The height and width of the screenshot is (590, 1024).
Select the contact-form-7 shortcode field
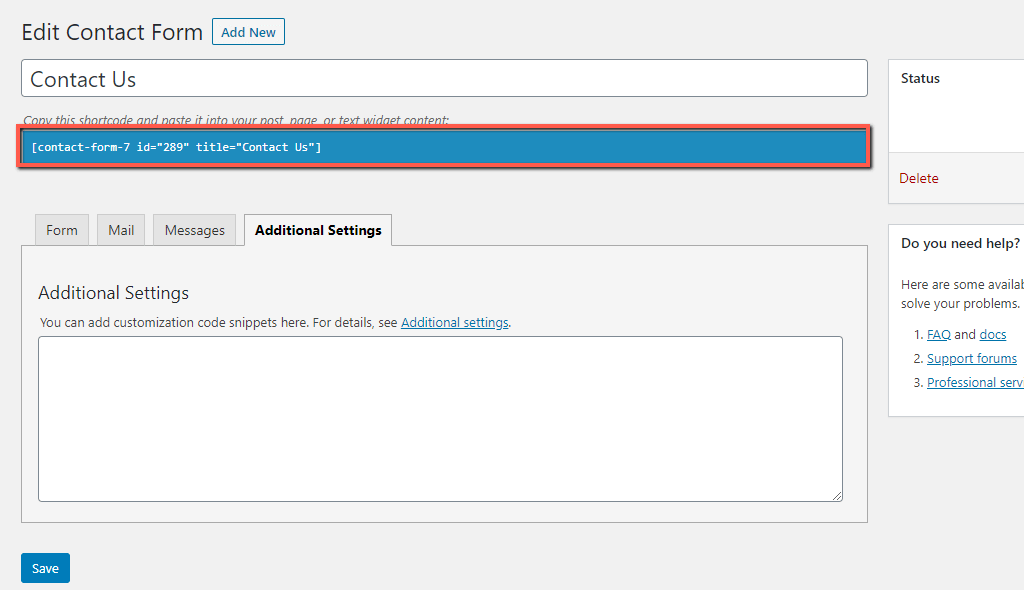point(444,147)
